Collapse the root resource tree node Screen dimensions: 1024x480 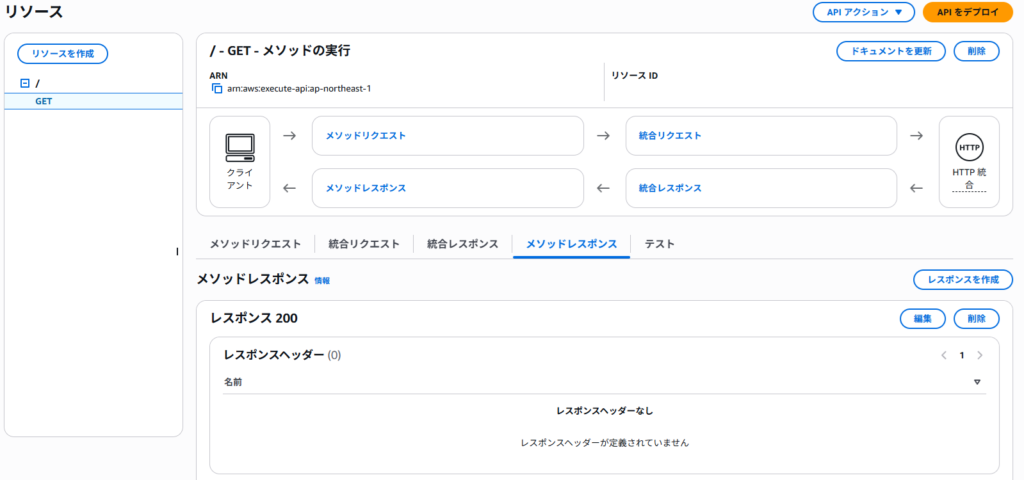[x=25, y=83]
